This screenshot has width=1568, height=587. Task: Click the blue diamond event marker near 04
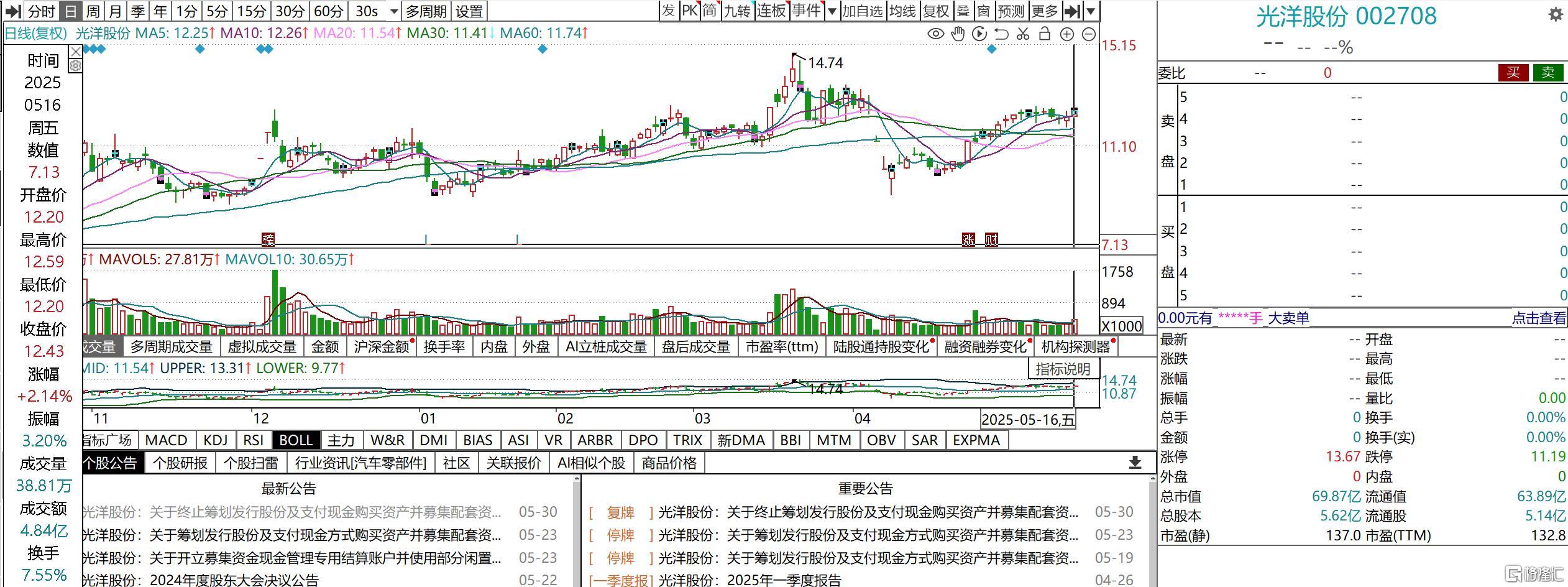[x=991, y=49]
